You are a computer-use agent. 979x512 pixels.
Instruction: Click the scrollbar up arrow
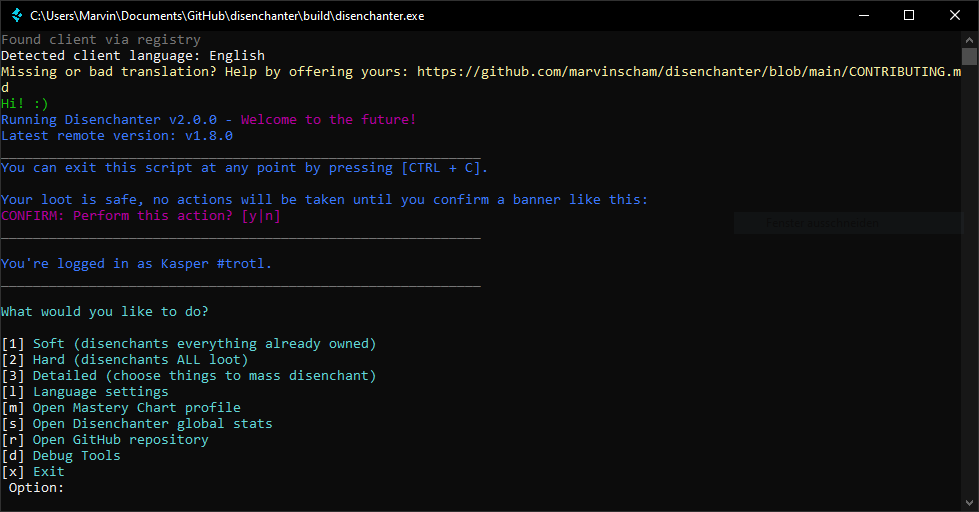point(969,38)
